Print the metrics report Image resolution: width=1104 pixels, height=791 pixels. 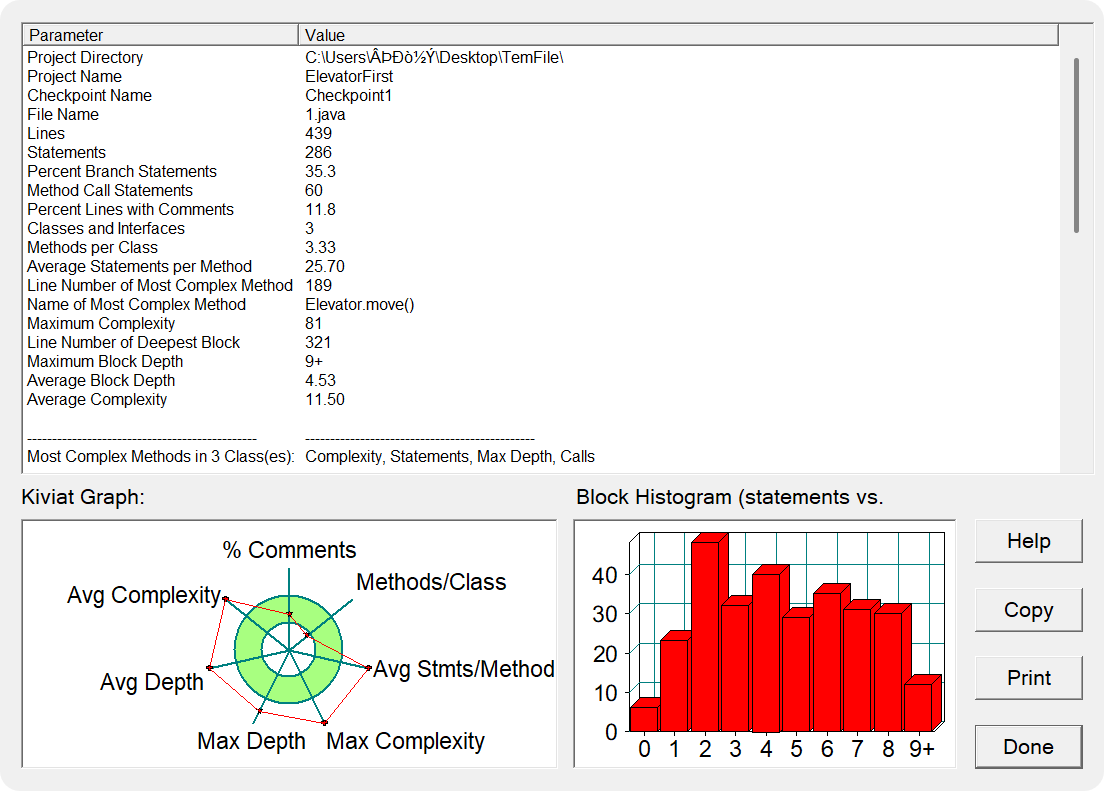(x=1028, y=678)
